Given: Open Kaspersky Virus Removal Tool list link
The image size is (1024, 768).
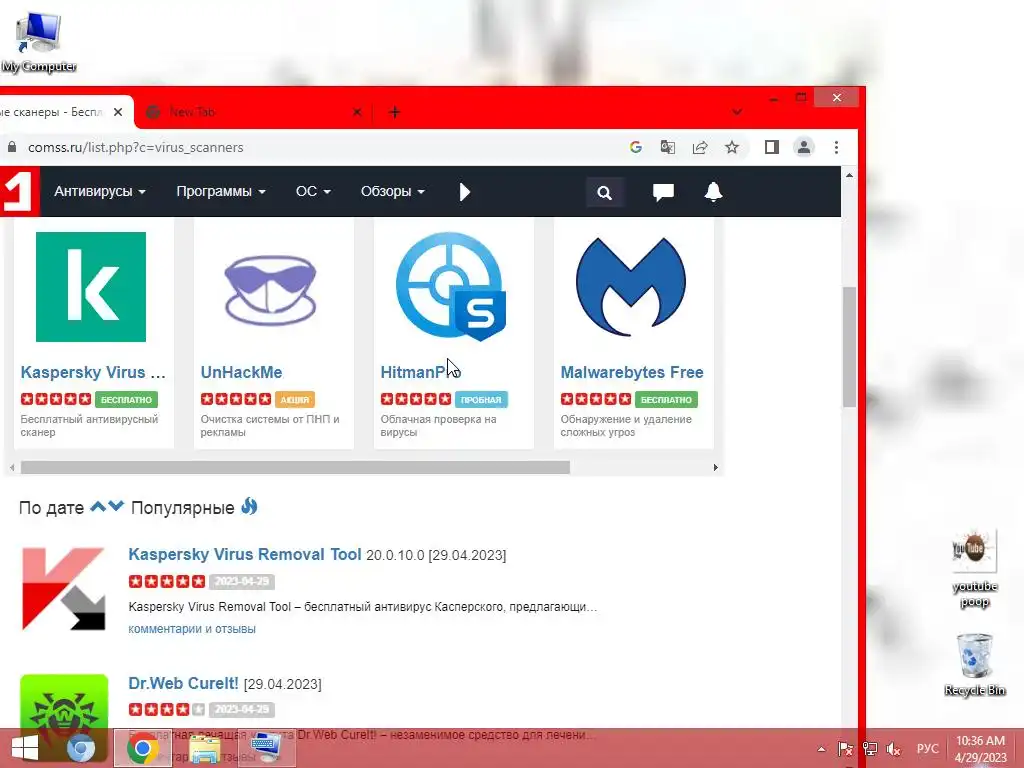Looking at the screenshot, I should point(244,554).
